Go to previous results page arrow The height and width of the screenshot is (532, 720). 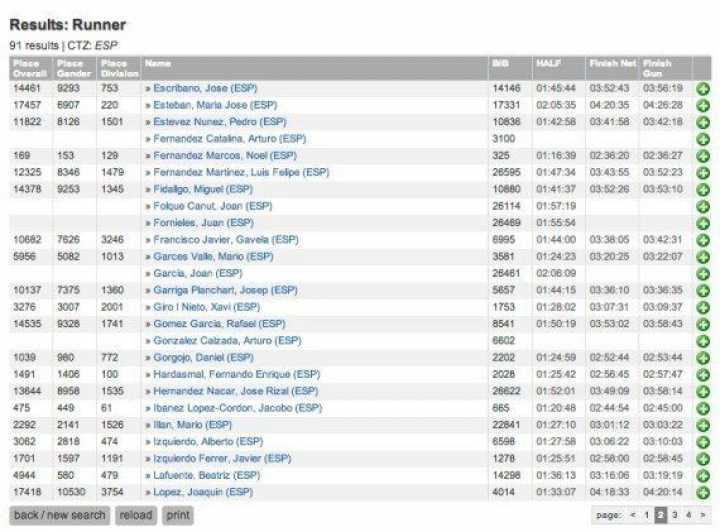click(x=631, y=515)
